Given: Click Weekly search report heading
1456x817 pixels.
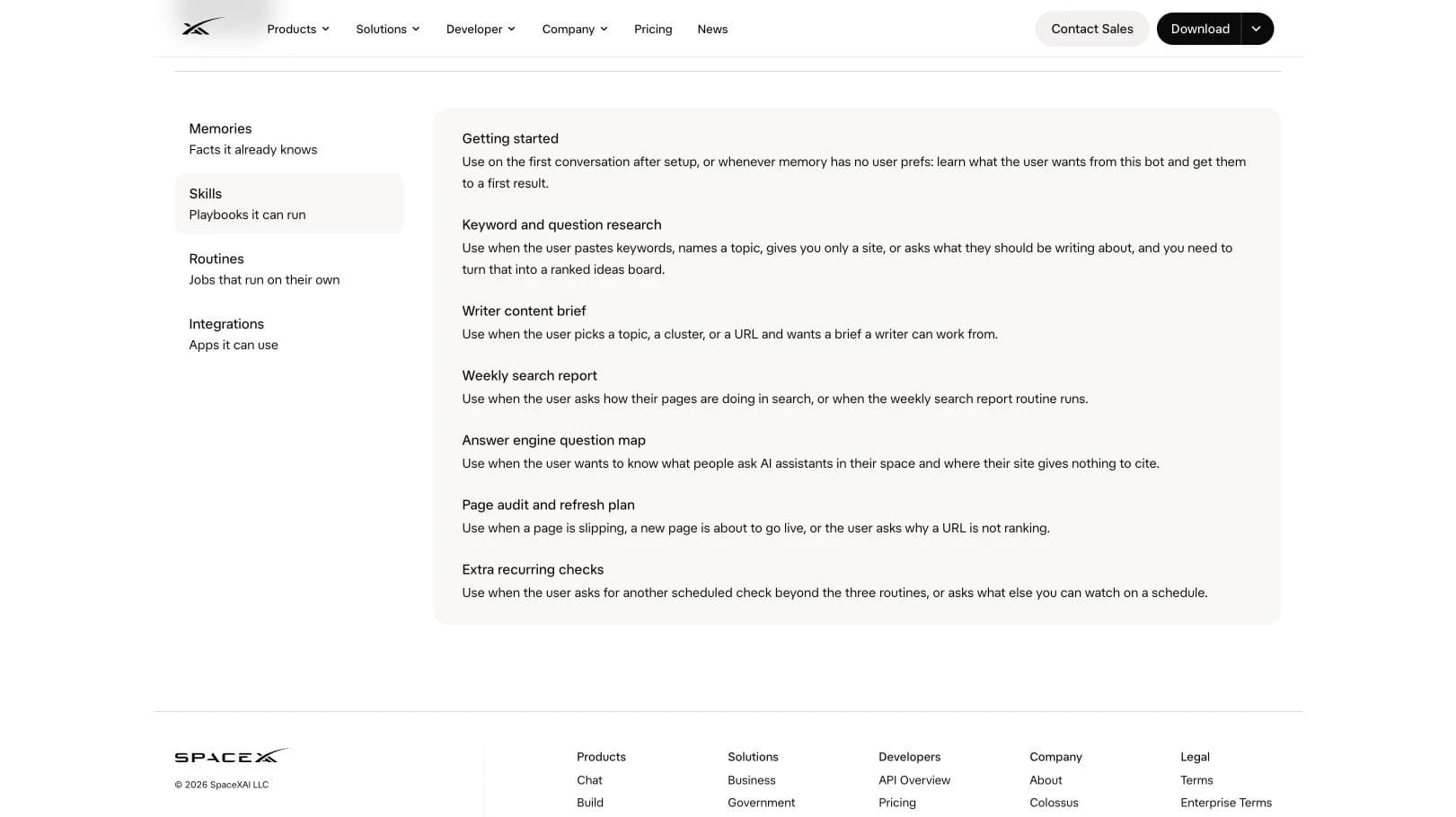Looking at the screenshot, I should point(529,375).
